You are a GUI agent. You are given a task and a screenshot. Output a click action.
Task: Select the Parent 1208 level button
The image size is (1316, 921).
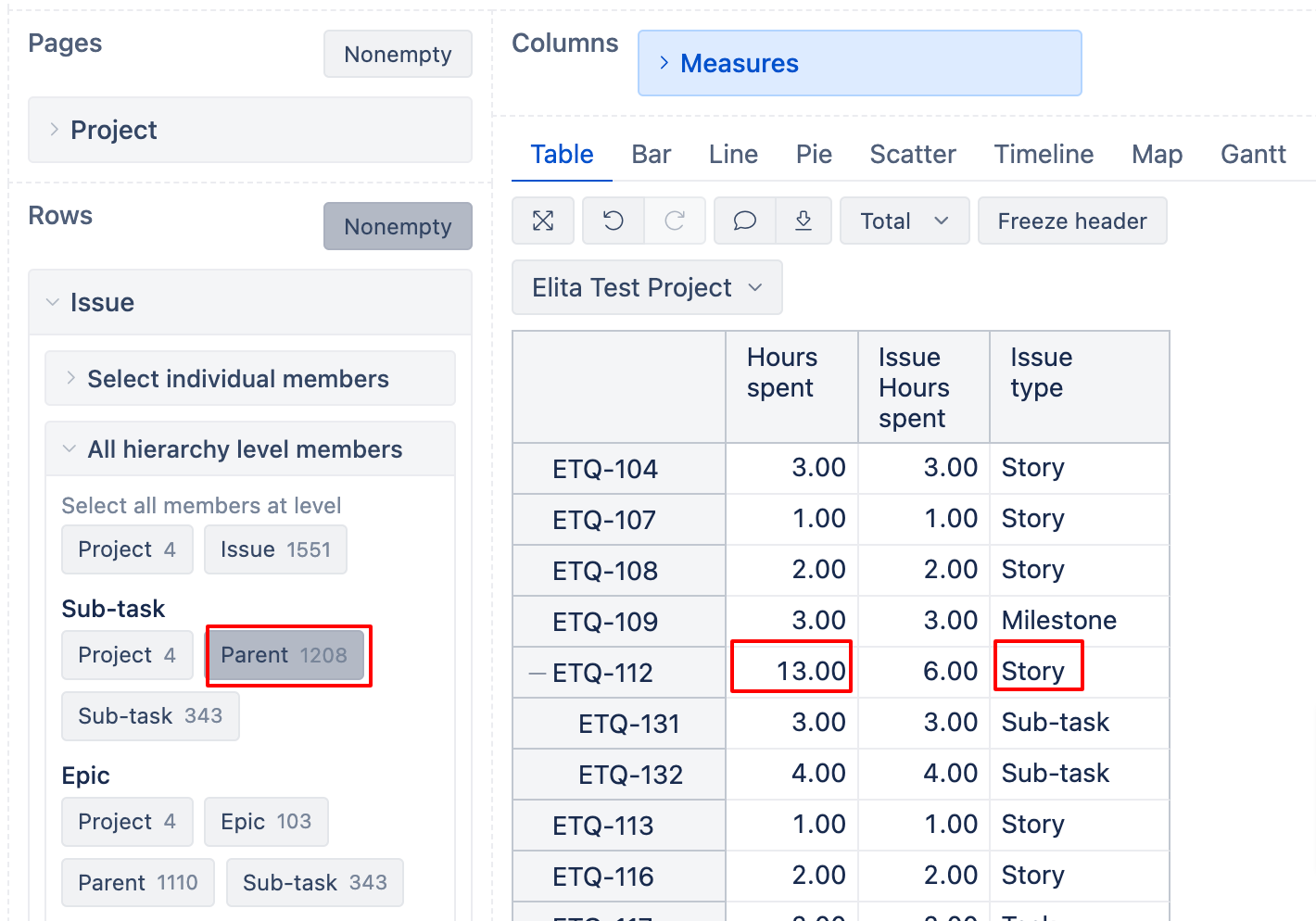point(284,655)
